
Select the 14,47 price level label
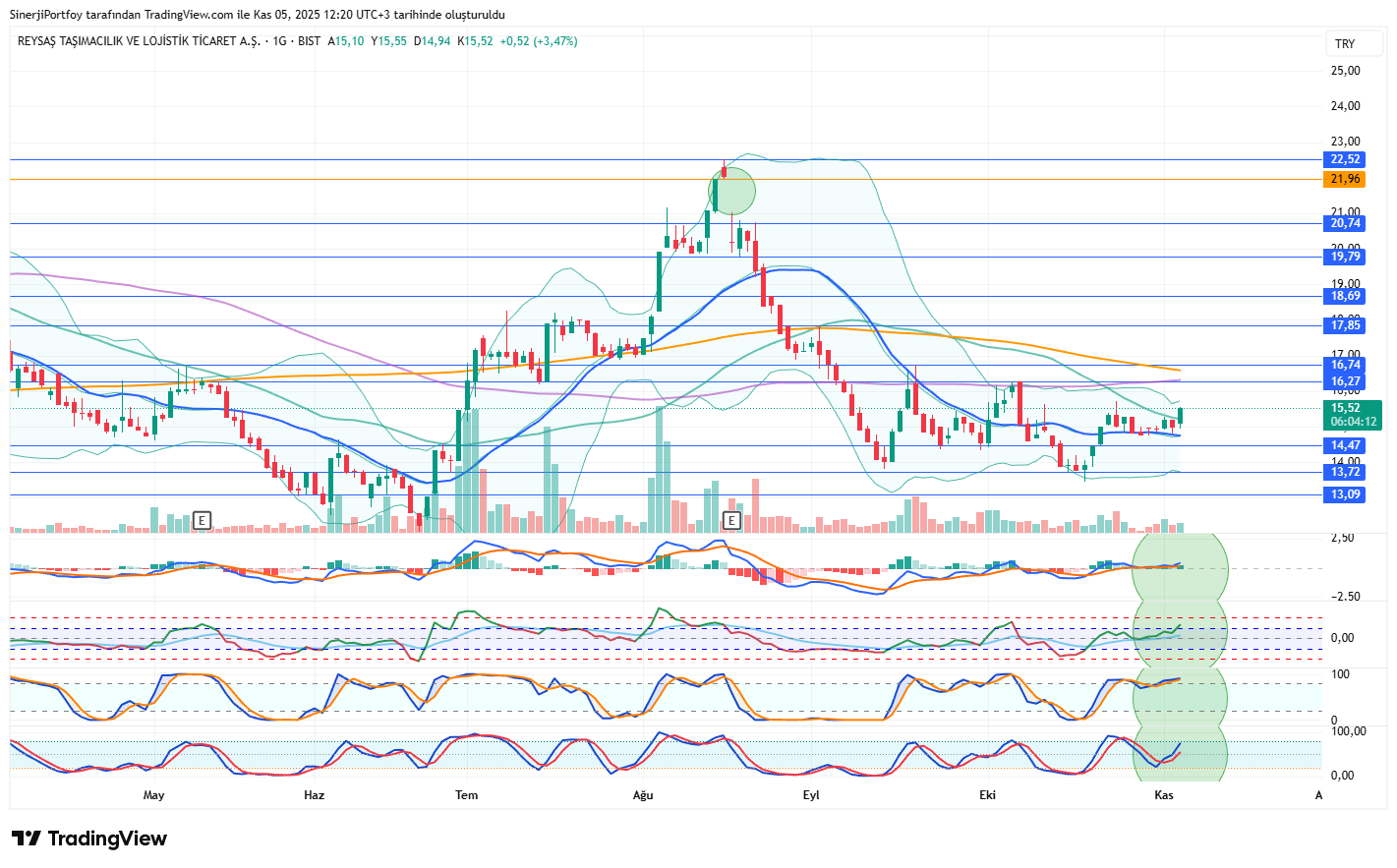tap(1345, 445)
